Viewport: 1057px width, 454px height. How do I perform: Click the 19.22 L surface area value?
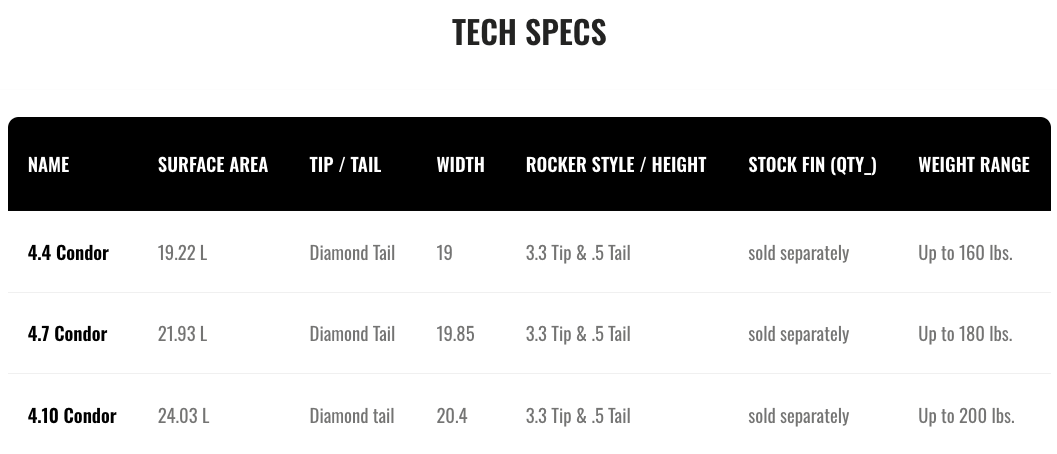(182, 252)
